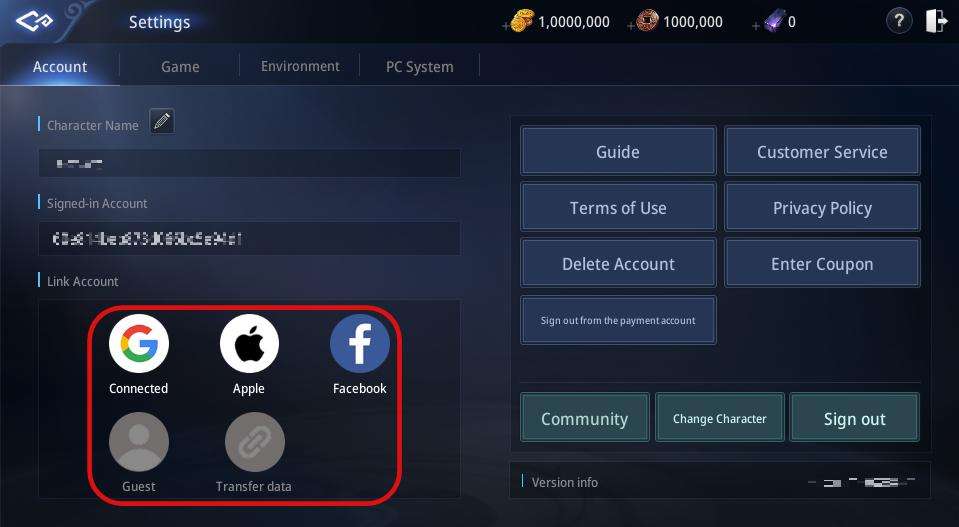Image resolution: width=959 pixels, height=527 pixels.
Task: Click the back logo icon beside Settings
Action: 34,22
